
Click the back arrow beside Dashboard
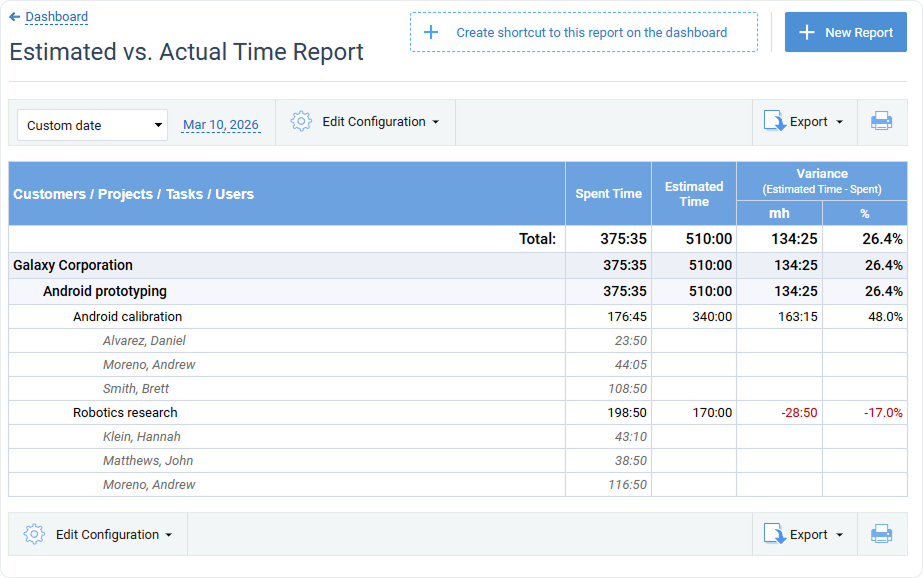[x=13, y=16]
